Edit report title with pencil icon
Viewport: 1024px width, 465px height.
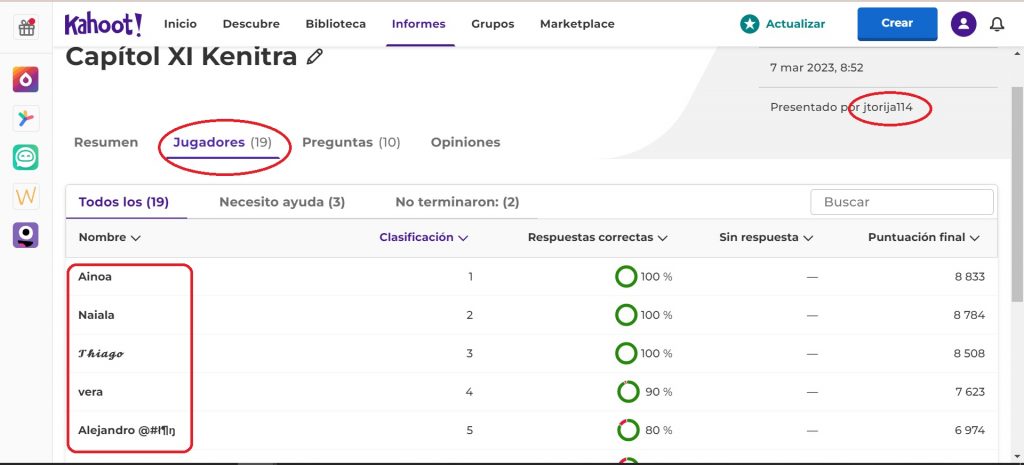[315, 58]
